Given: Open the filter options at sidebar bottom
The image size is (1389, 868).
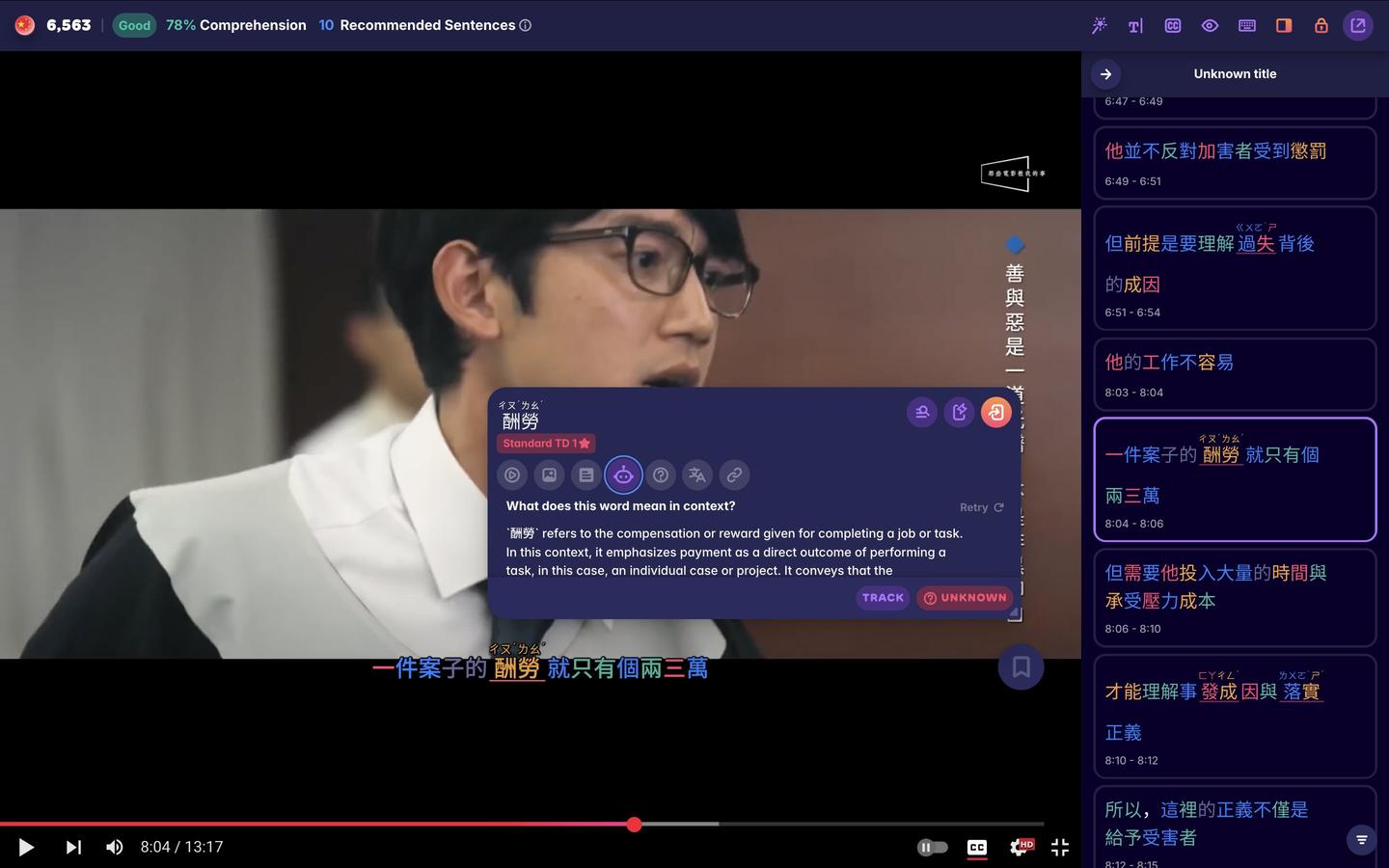Looking at the screenshot, I should pyautogui.click(x=1360, y=839).
